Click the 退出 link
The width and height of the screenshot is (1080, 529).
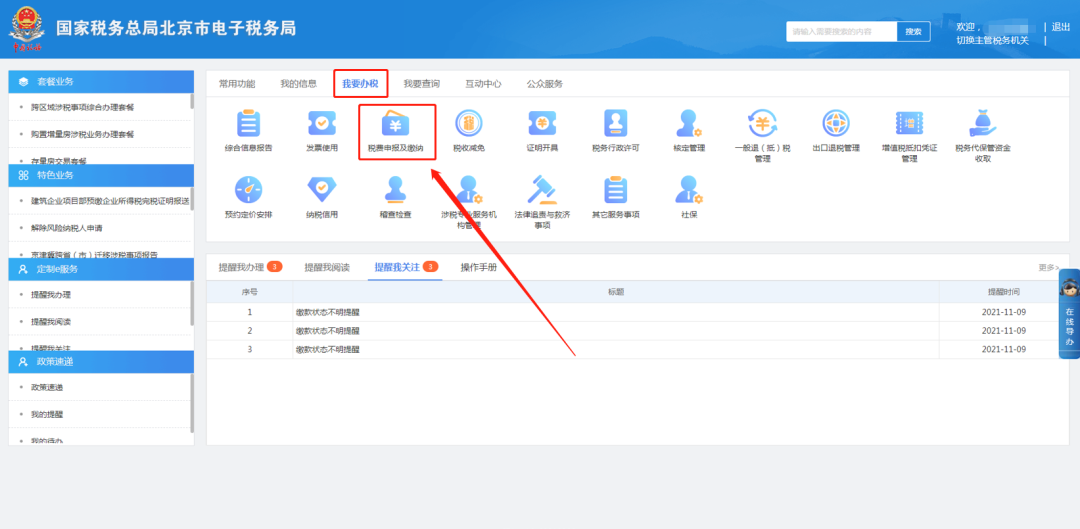click(1060, 27)
